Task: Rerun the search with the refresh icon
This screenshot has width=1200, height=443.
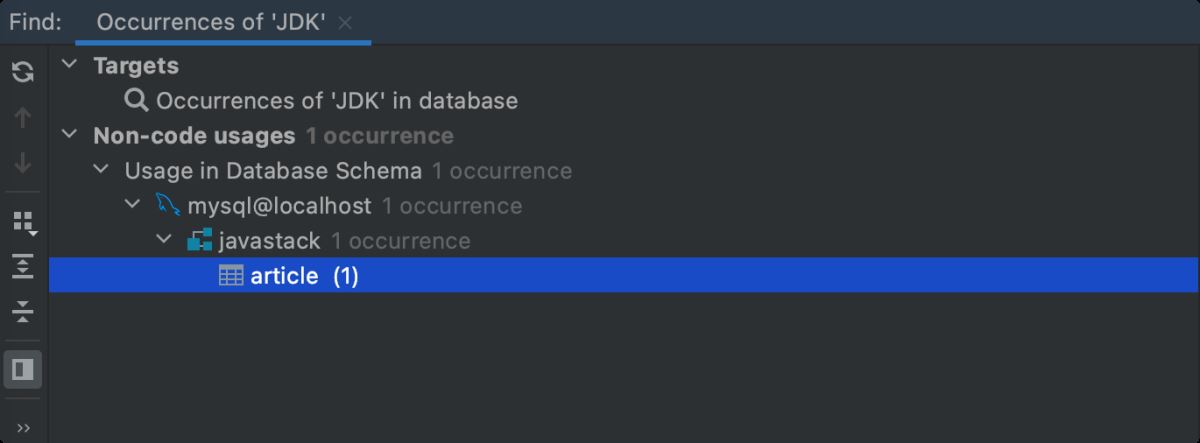Action: tap(23, 72)
